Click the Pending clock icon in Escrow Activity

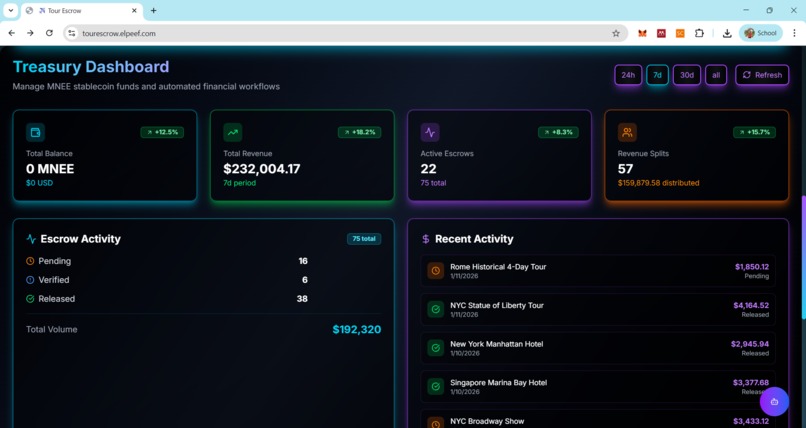30,261
